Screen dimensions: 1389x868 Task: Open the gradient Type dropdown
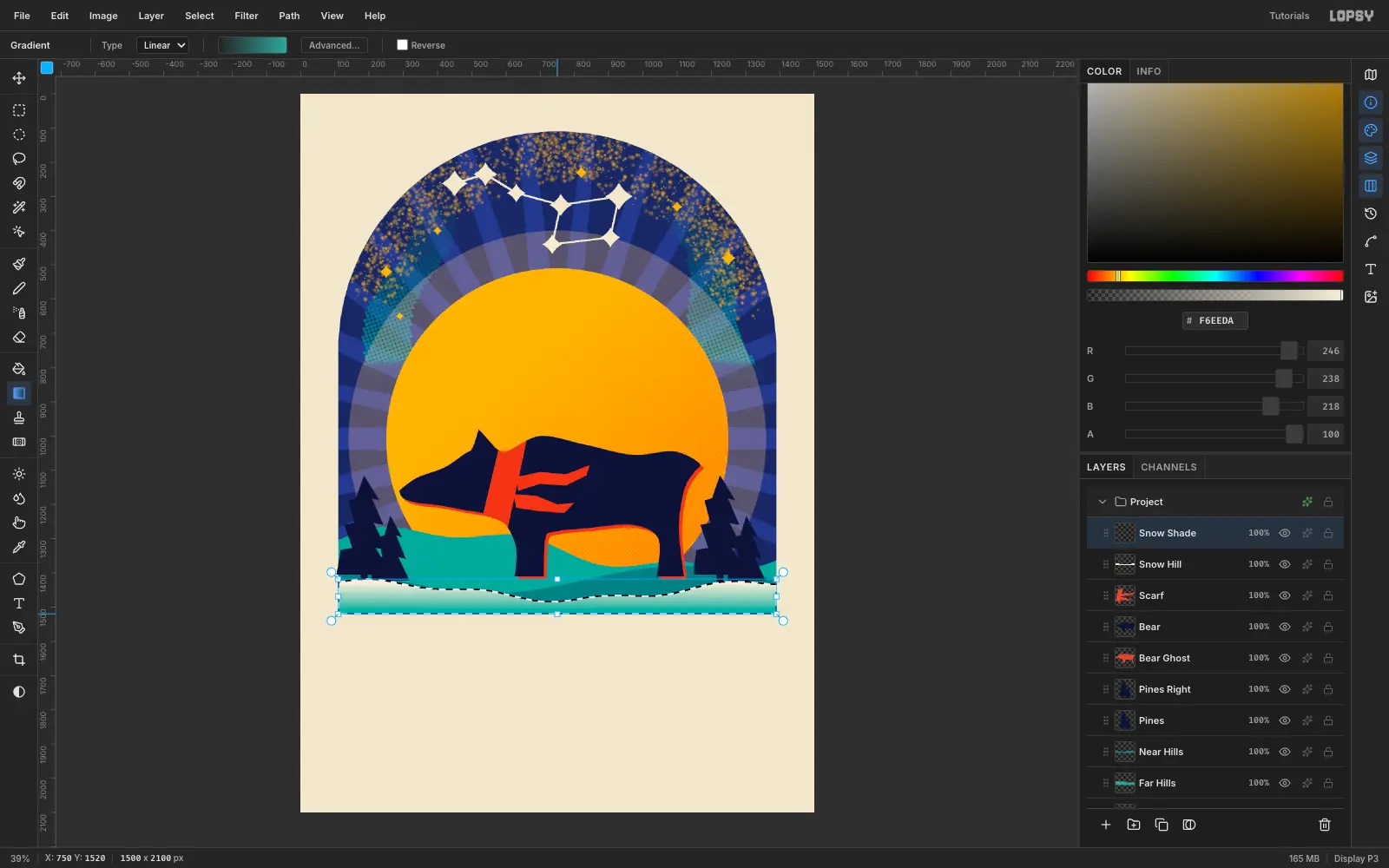163,45
